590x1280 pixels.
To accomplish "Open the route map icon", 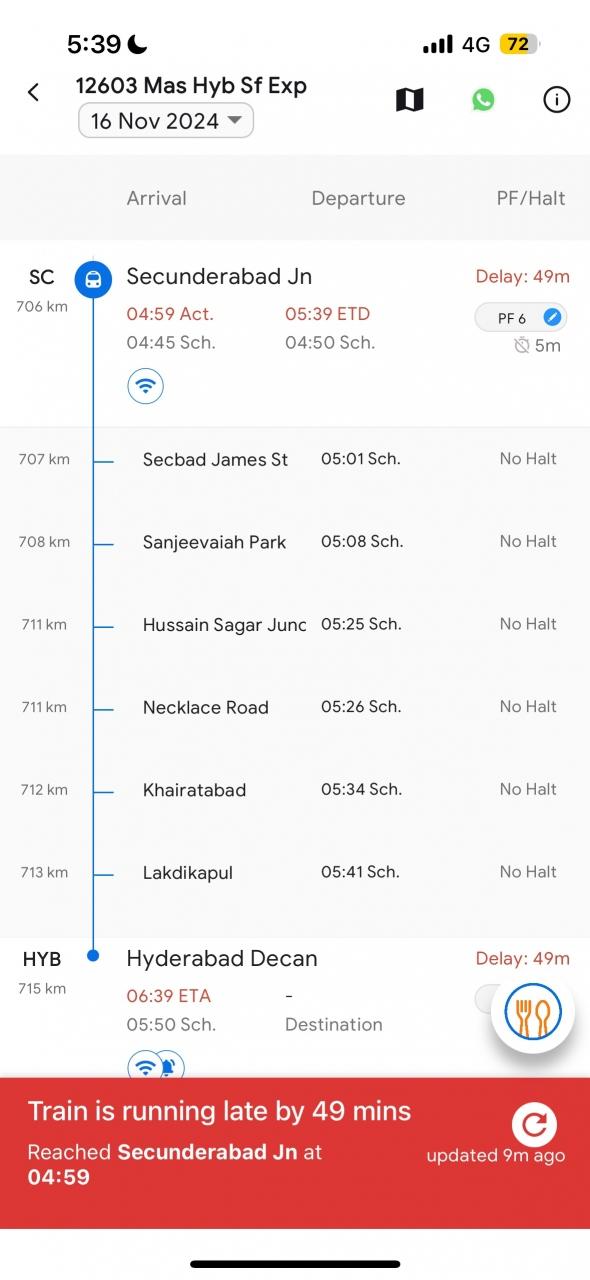I will click(410, 99).
